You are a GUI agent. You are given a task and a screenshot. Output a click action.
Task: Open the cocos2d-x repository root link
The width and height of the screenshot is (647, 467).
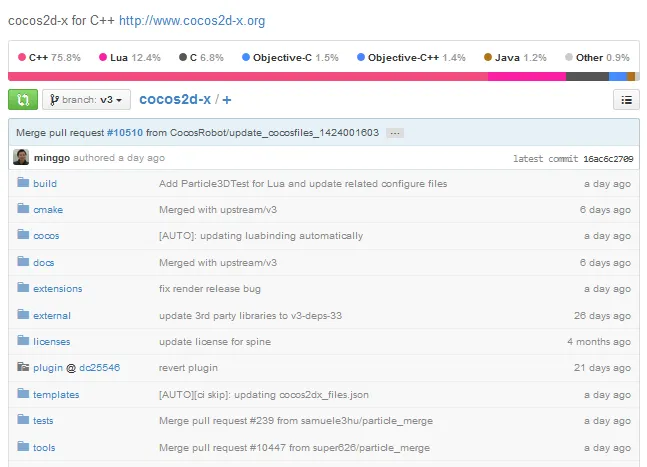coord(174,99)
